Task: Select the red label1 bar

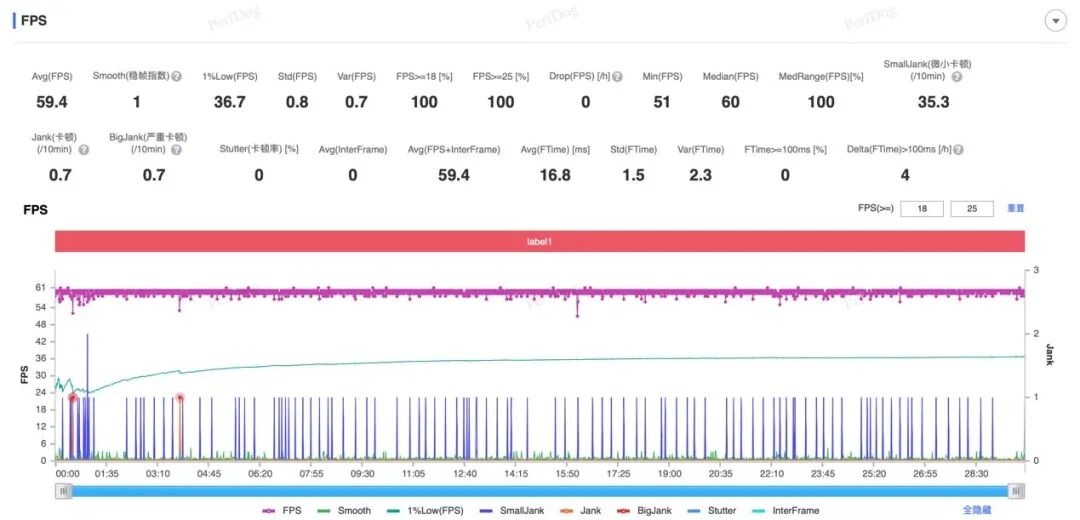Action: pyautogui.click(x=540, y=242)
